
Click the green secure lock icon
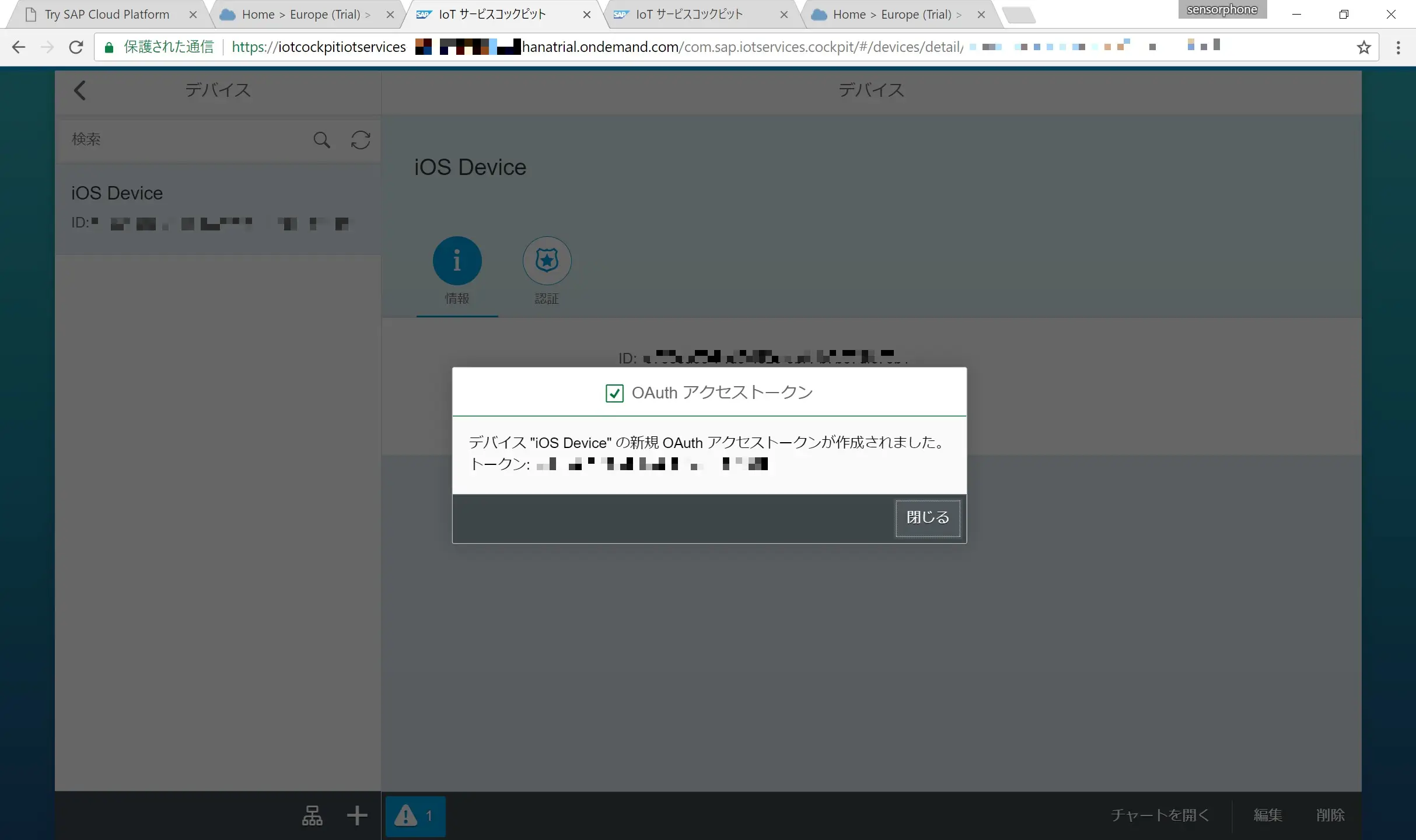(x=109, y=47)
